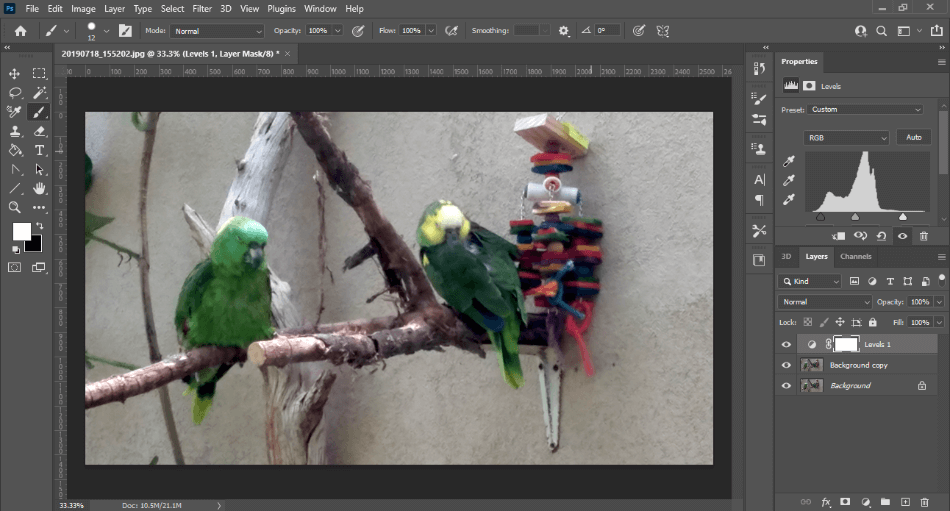Select the Magic Wand tool

(x=39, y=93)
